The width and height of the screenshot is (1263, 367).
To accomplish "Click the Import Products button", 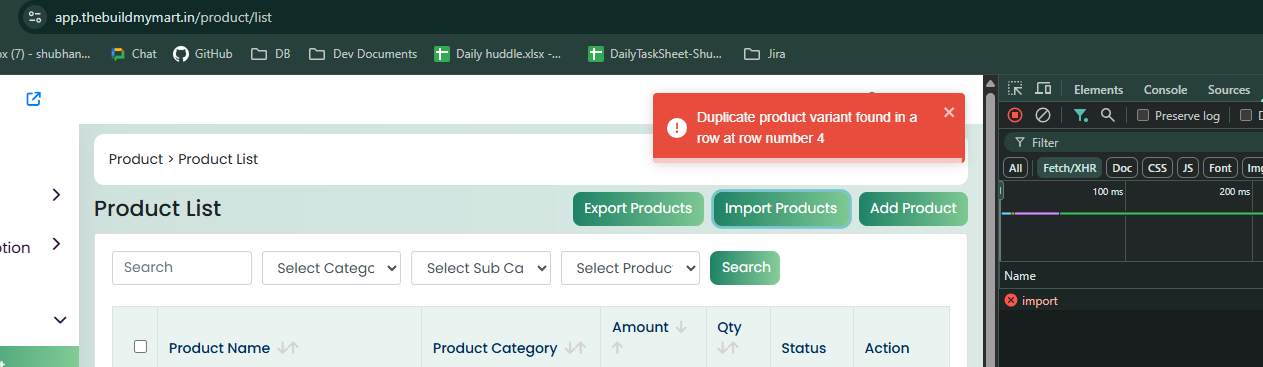I will [x=781, y=209].
